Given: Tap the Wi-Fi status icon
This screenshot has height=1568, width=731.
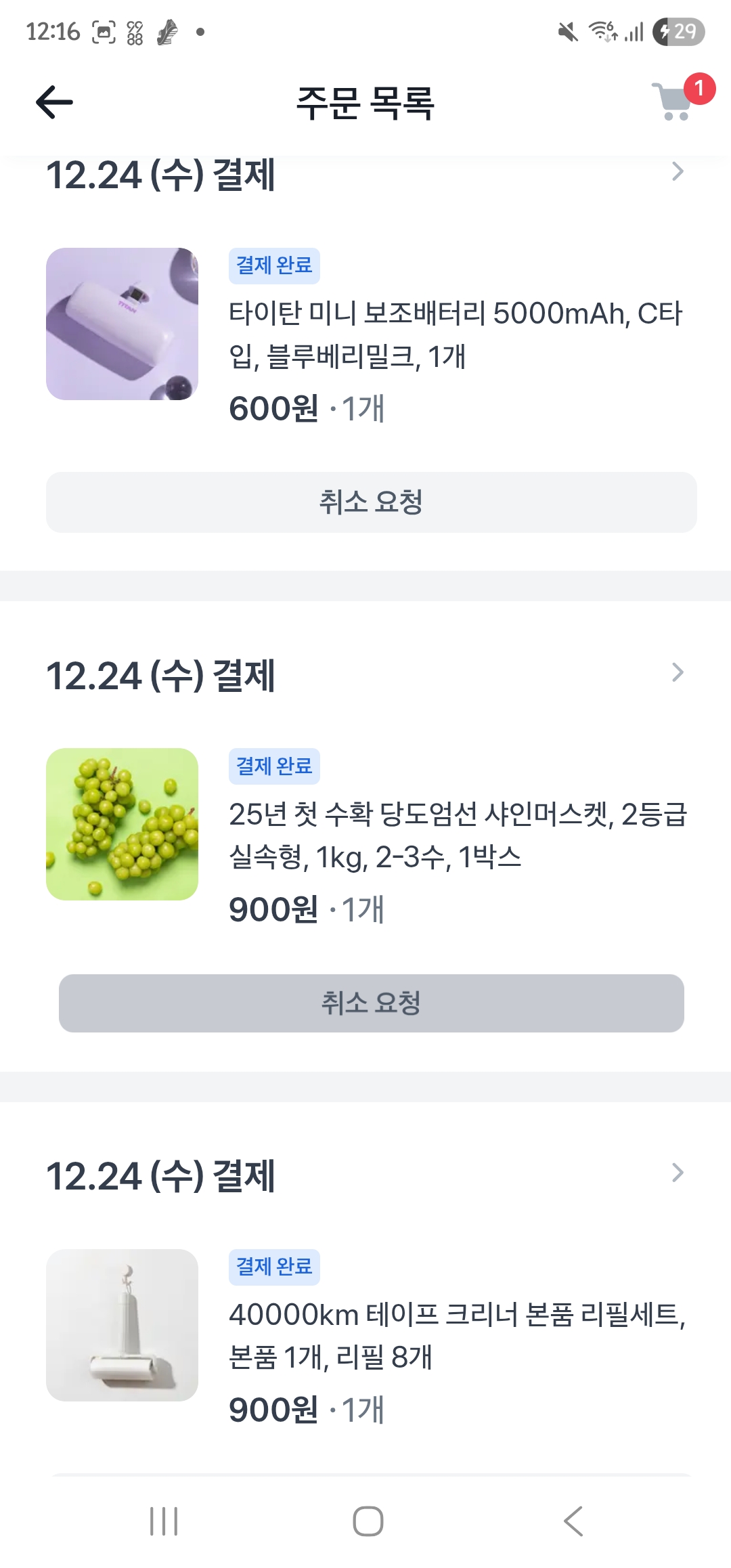Looking at the screenshot, I should coord(602,32).
